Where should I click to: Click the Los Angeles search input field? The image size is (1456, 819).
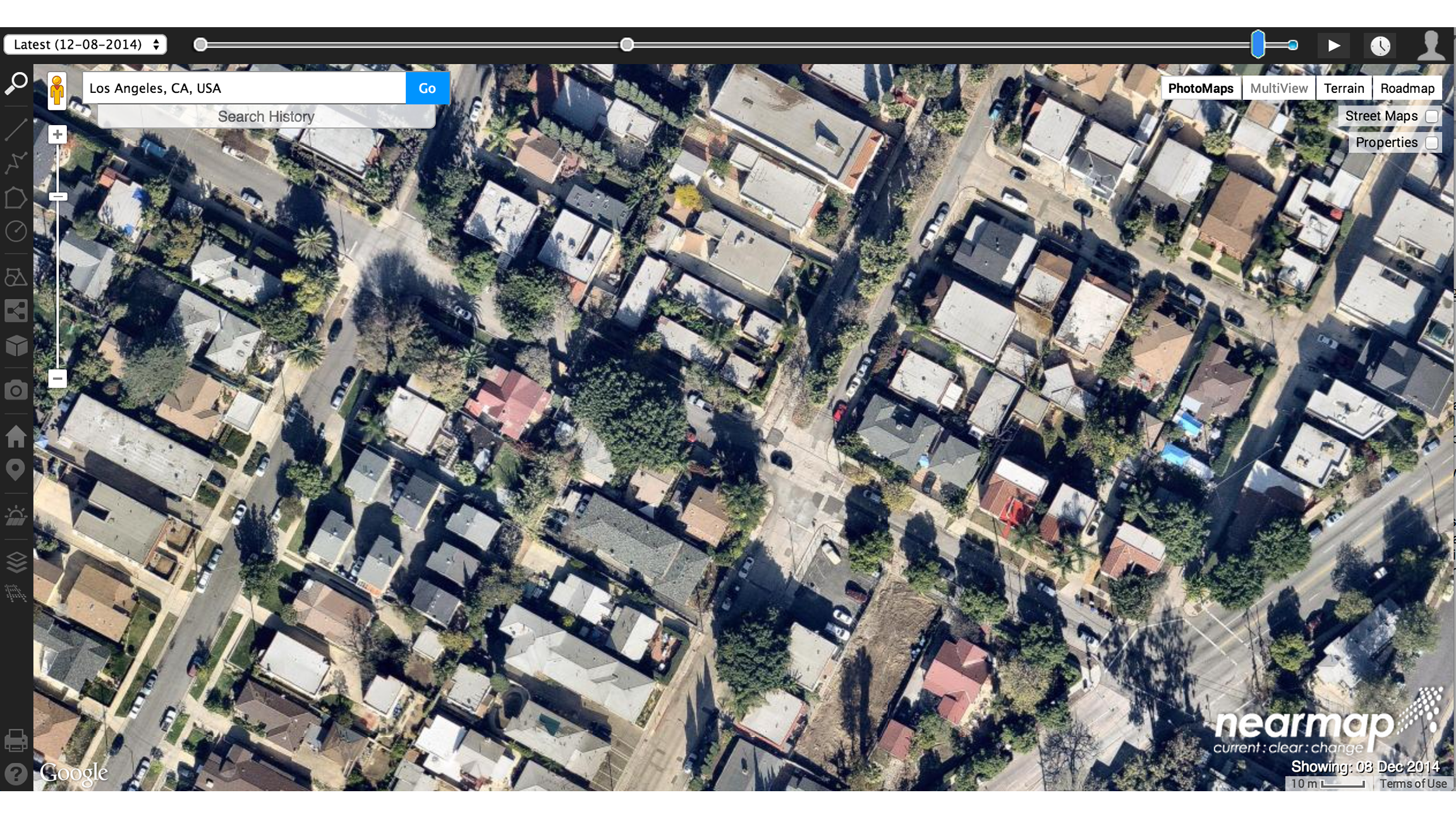(244, 88)
